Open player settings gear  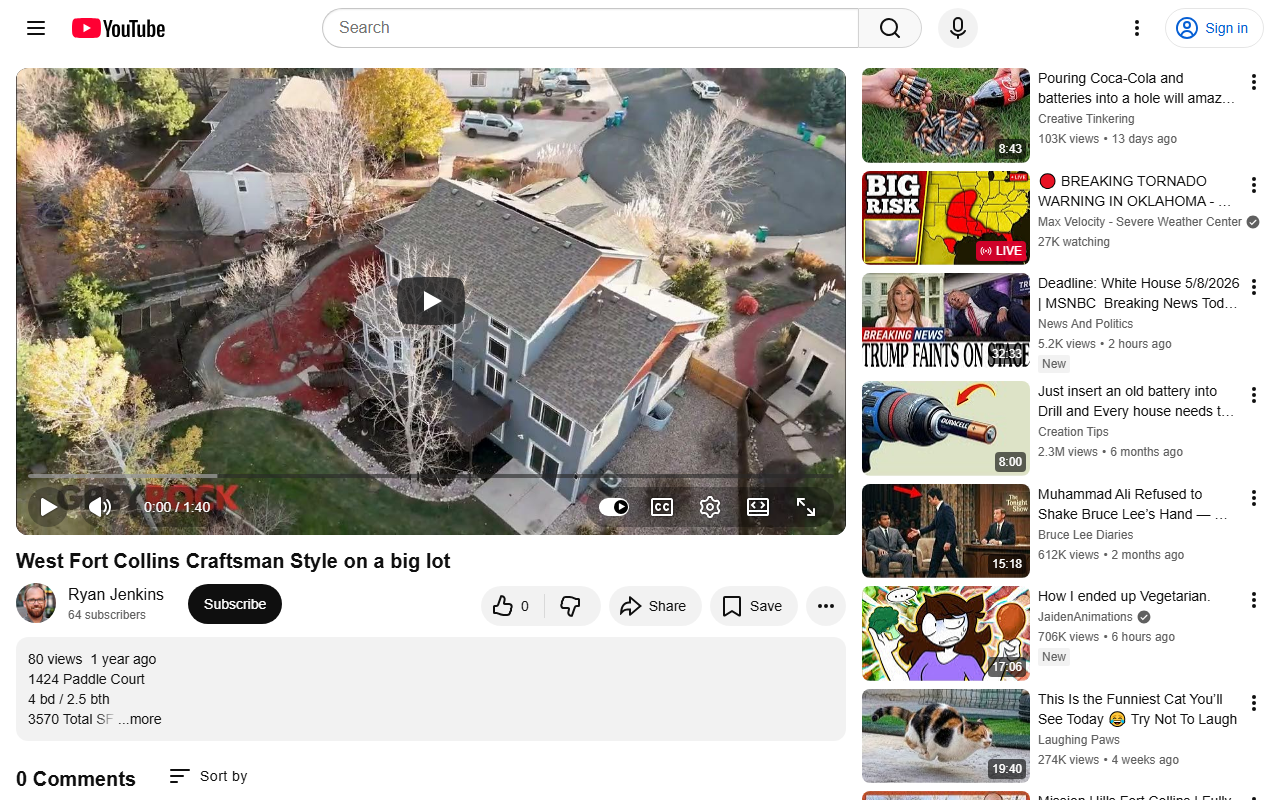tap(710, 507)
